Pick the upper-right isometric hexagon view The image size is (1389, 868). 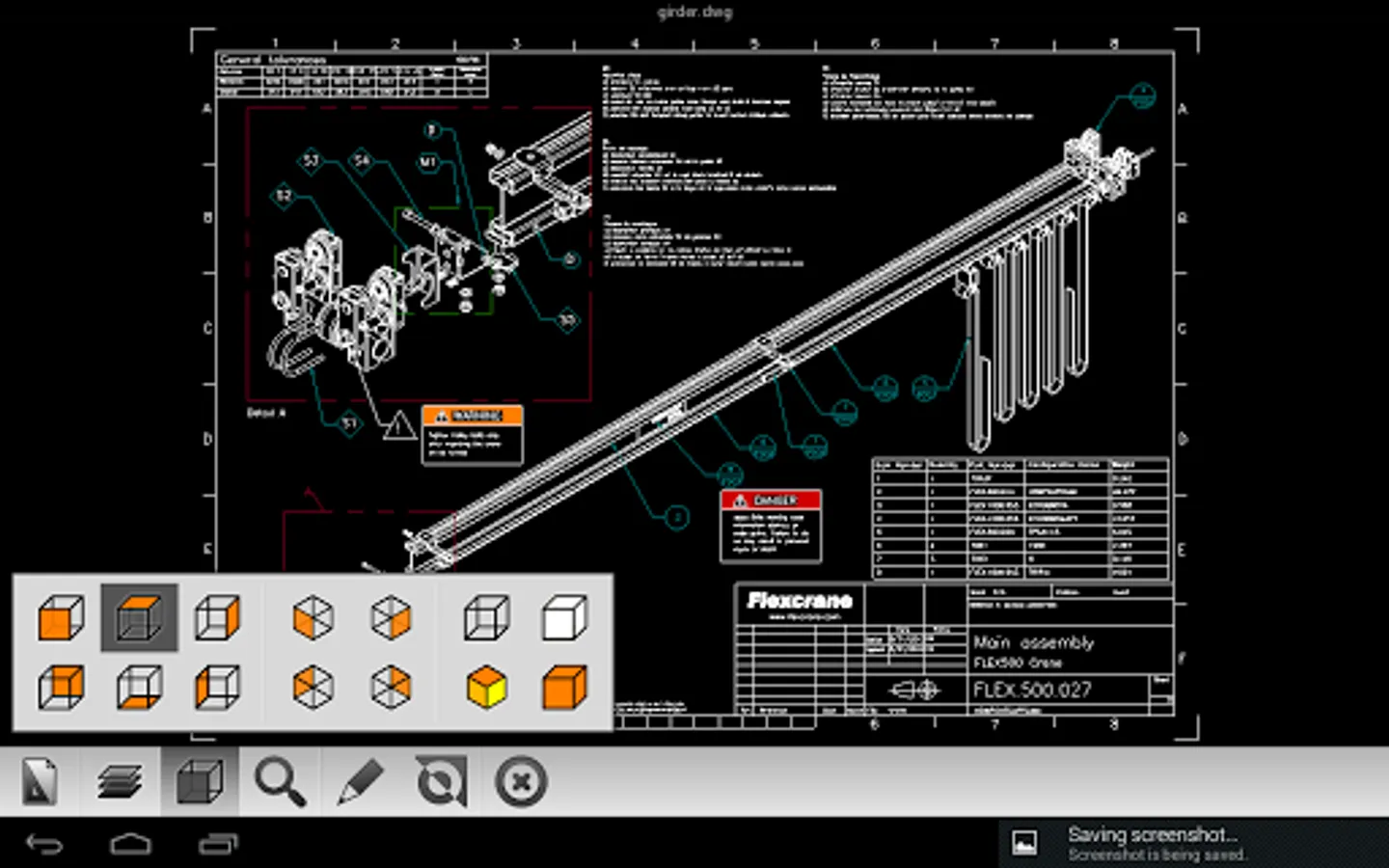tap(391, 617)
